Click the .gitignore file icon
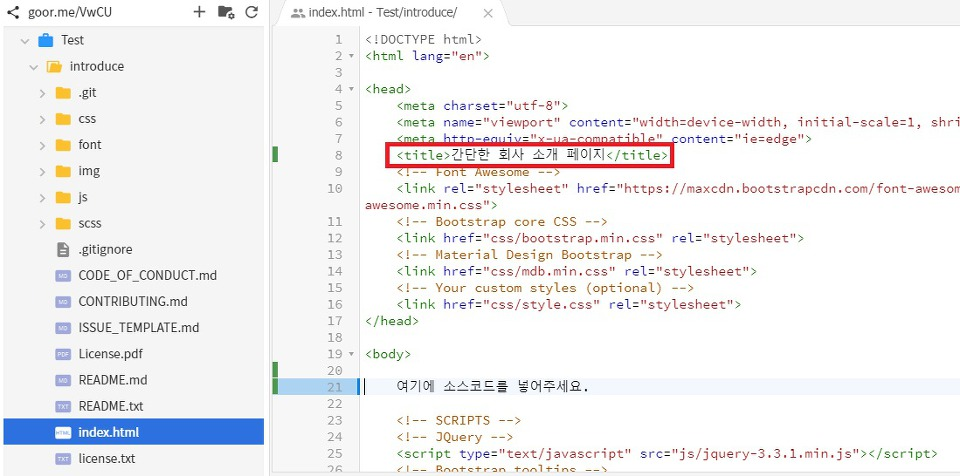 click(63, 249)
